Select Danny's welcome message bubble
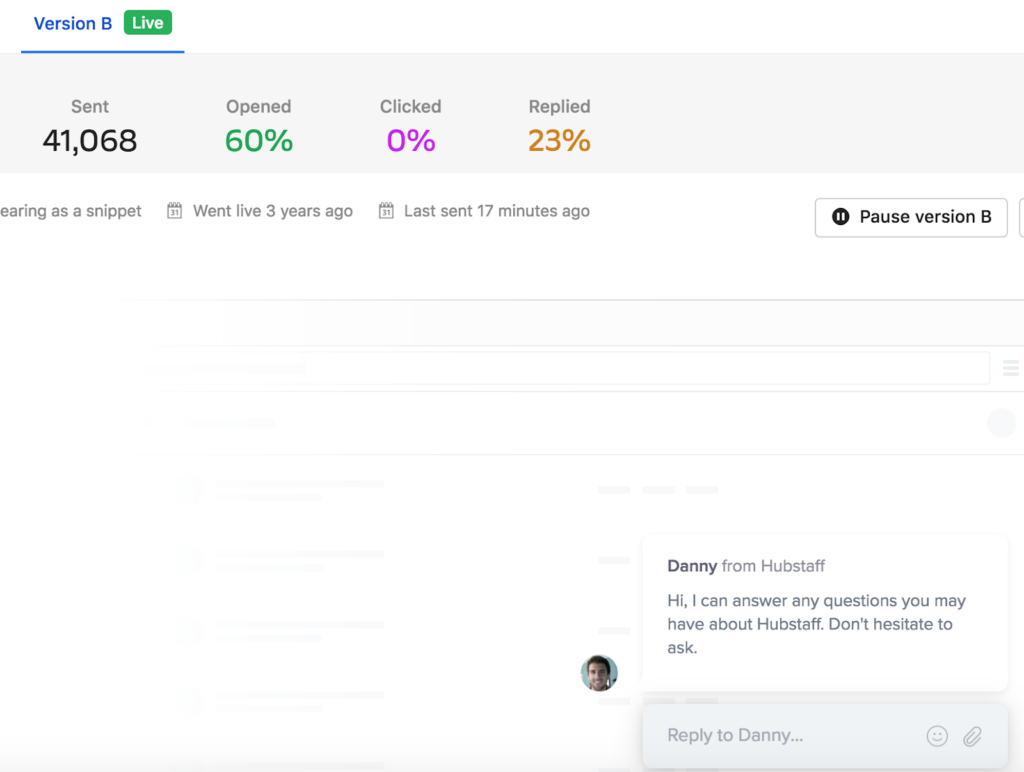 [824, 610]
